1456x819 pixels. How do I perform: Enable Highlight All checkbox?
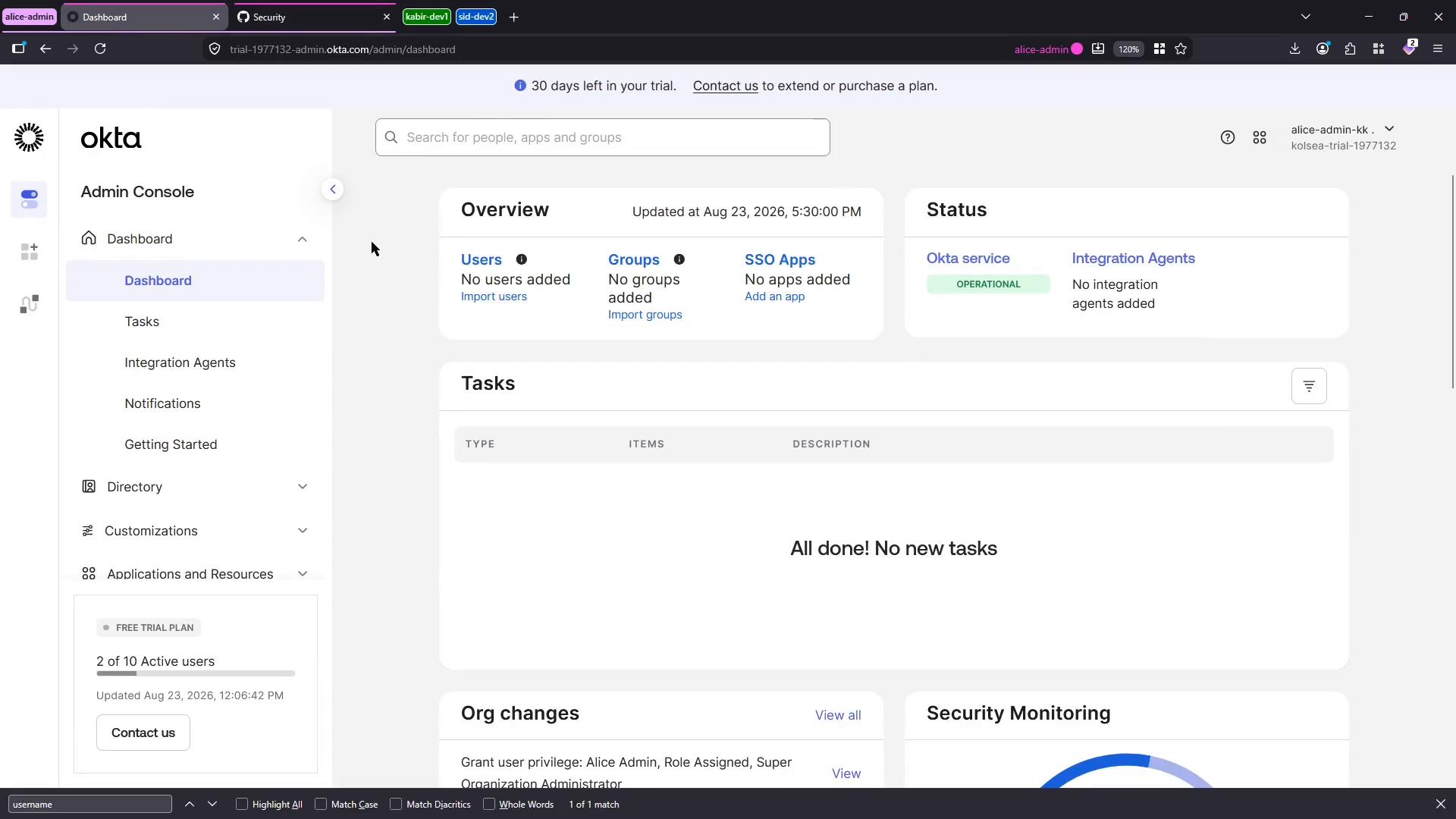coord(242,804)
